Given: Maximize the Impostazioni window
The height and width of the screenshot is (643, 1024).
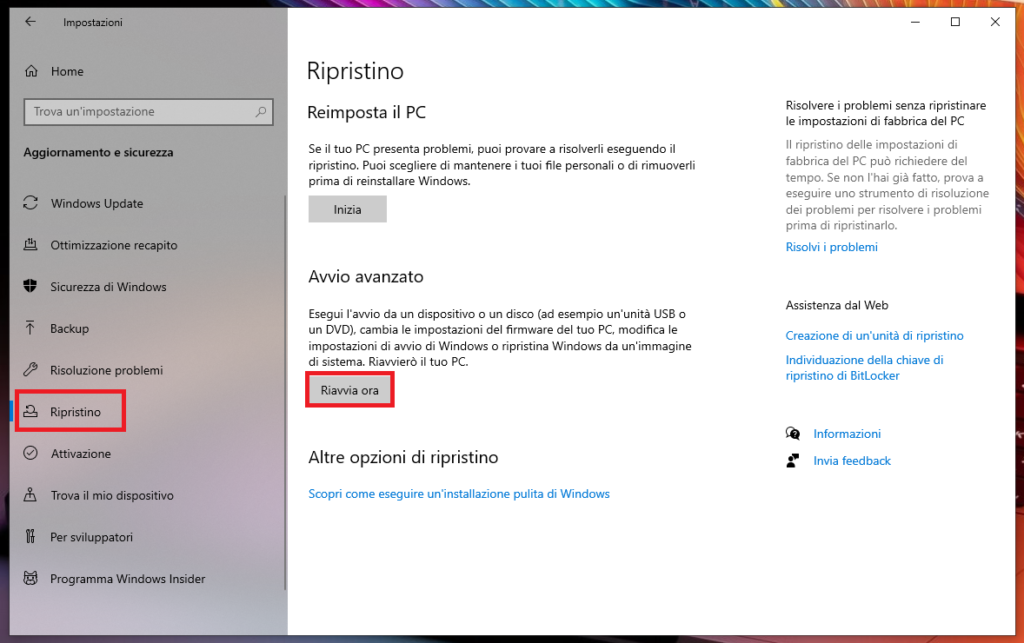Looking at the screenshot, I should 955,22.
